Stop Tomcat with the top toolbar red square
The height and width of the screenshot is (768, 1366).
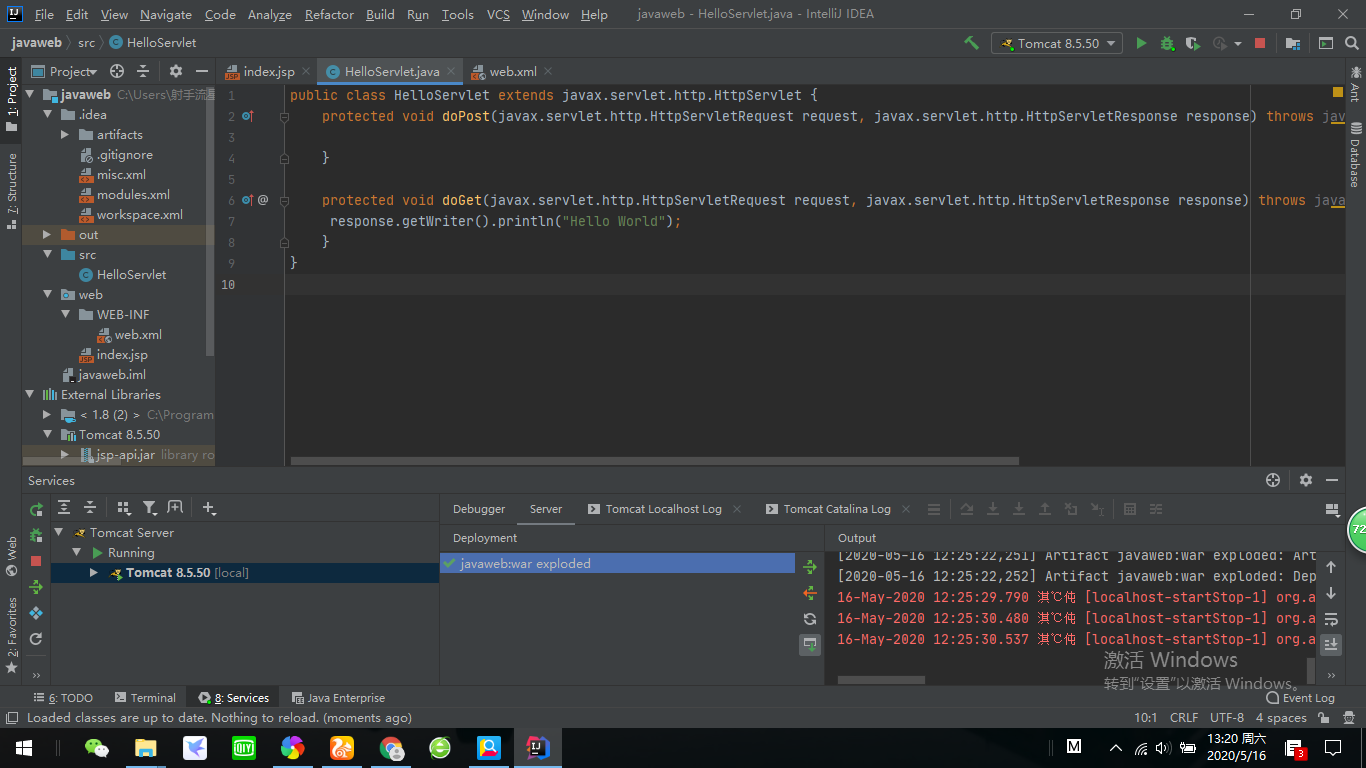(x=1260, y=43)
